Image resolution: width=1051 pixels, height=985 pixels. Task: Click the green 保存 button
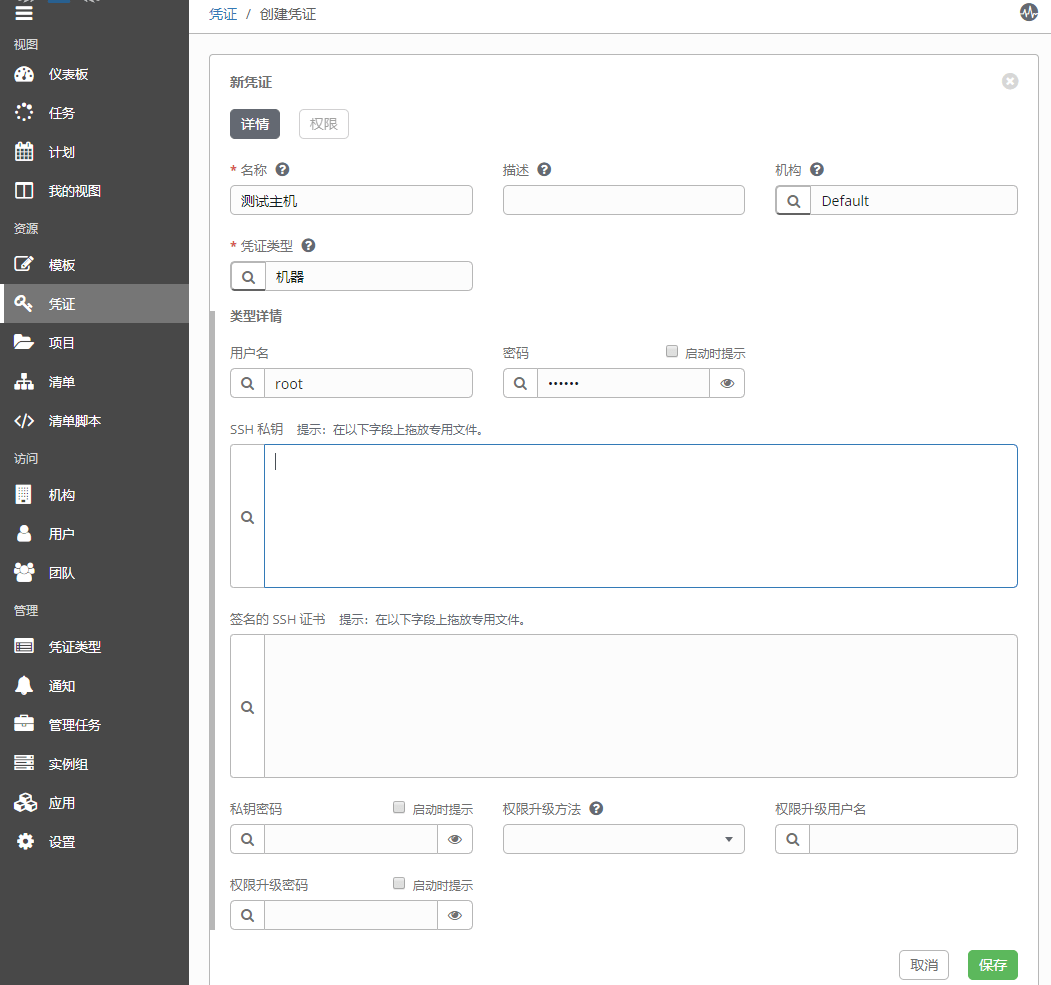[992, 965]
